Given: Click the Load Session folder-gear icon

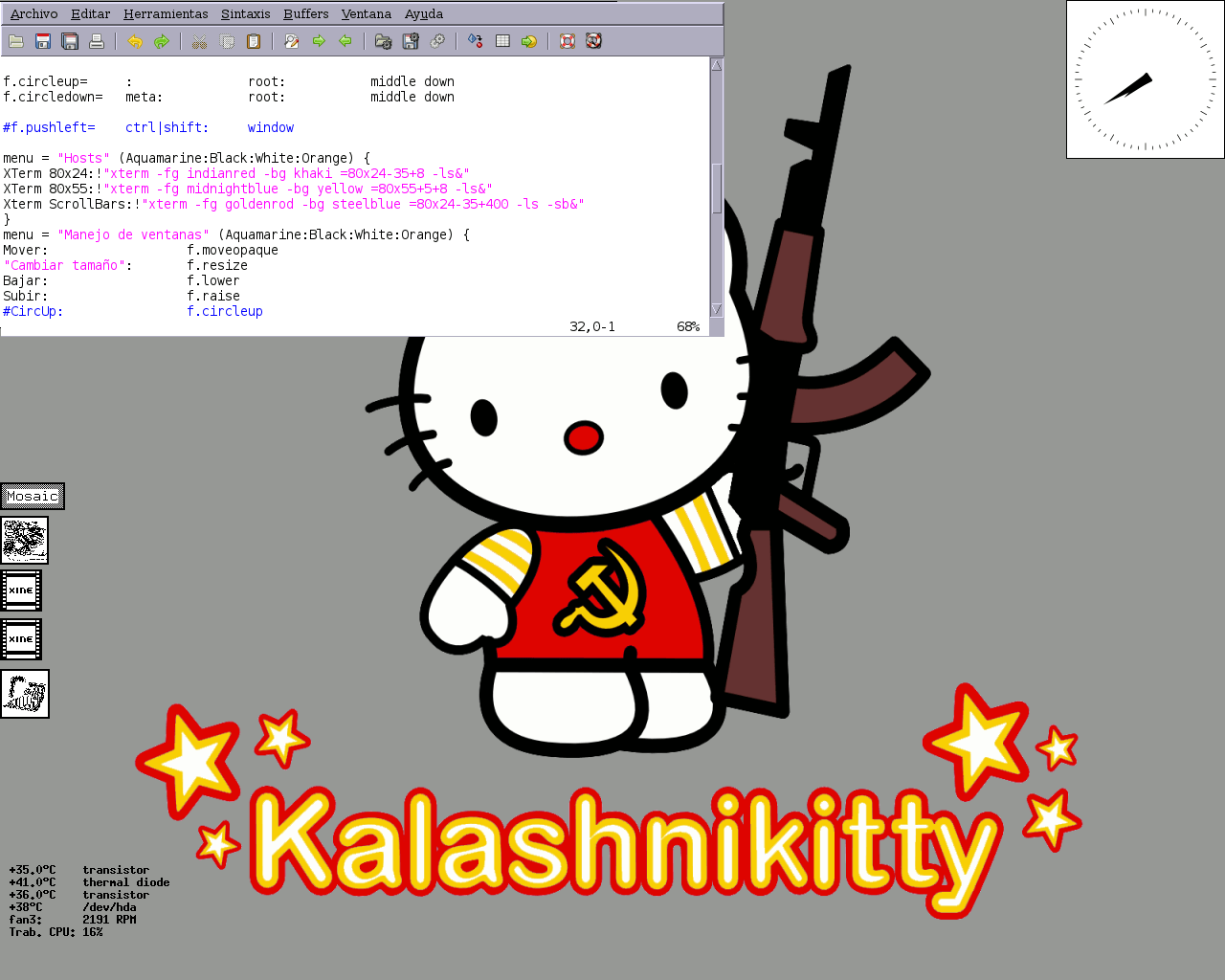Looking at the screenshot, I should [x=384, y=41].
